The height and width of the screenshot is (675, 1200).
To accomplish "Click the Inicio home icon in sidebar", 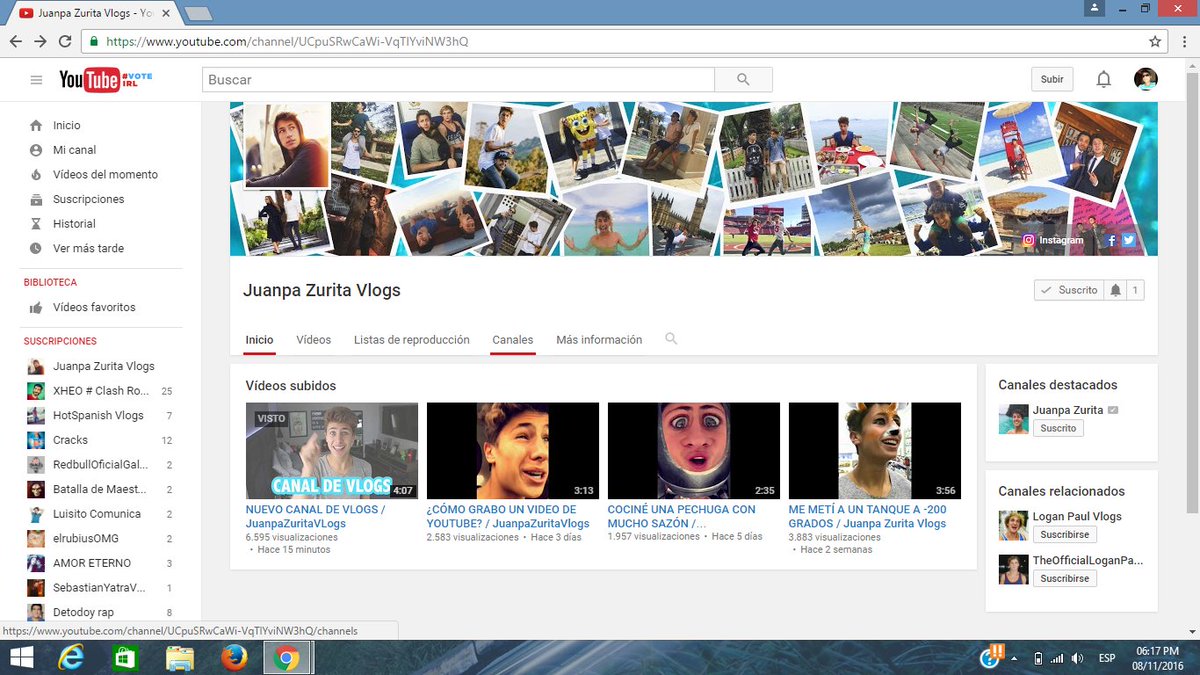I will tap(36, 125).
